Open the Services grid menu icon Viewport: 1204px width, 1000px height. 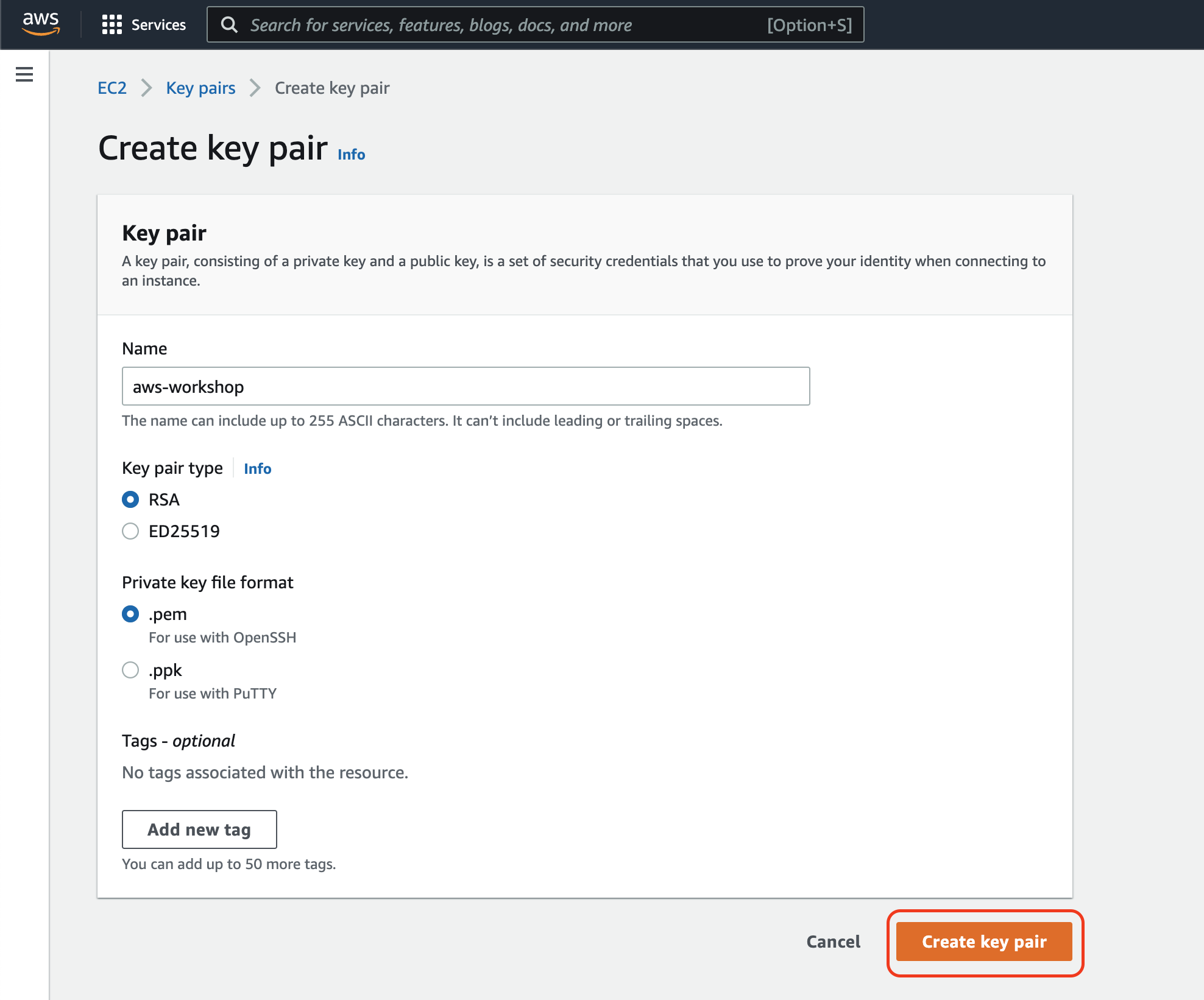click(112, 24)
